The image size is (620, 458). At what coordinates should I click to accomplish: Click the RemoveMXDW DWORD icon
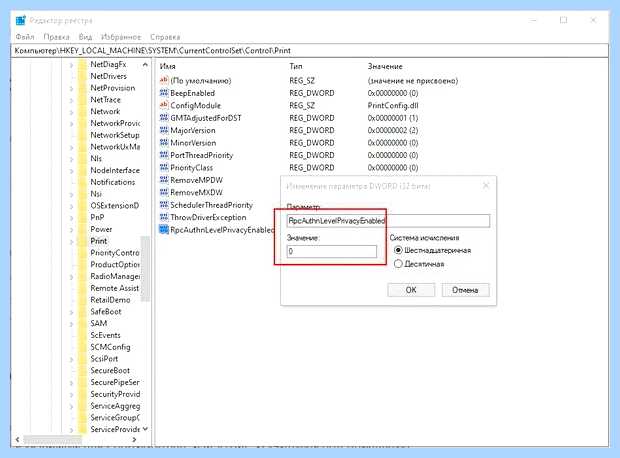(164, 193)
